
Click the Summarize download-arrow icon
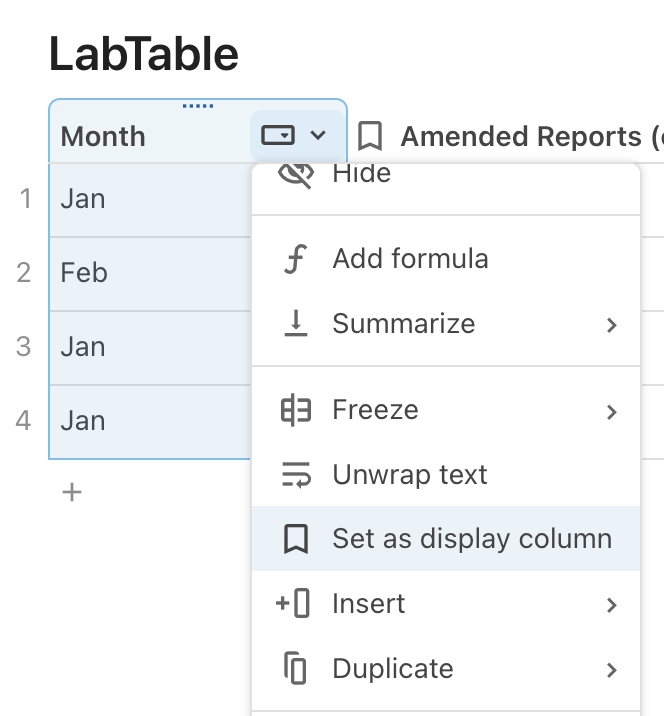pyautogui.click(x=295, y=324)
